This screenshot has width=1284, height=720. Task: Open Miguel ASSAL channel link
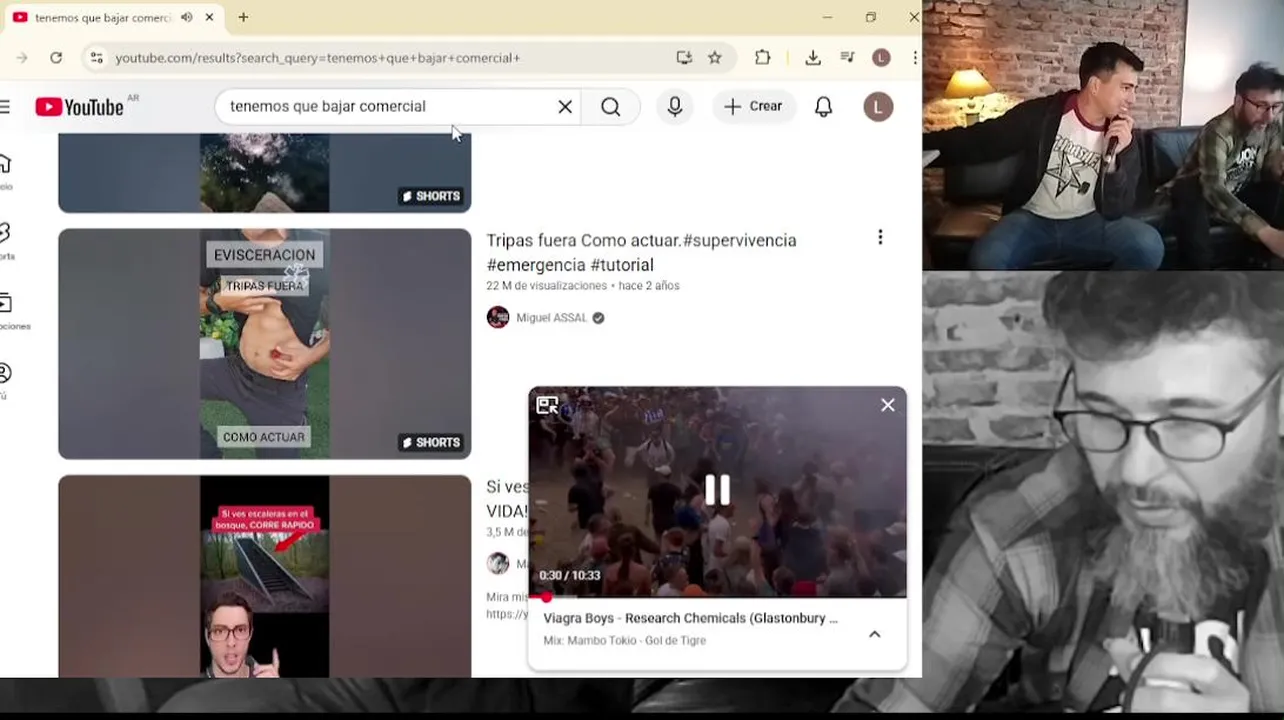552,318
